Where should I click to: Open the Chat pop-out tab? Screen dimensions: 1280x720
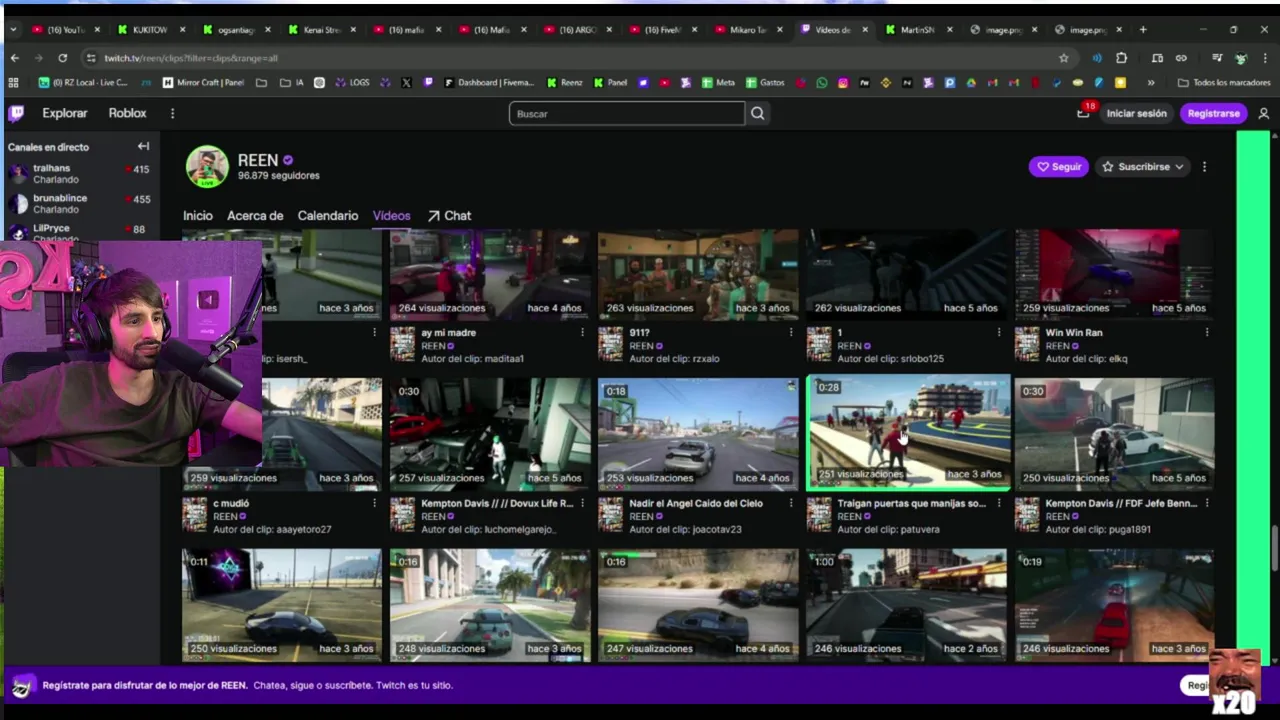point(449,216)
